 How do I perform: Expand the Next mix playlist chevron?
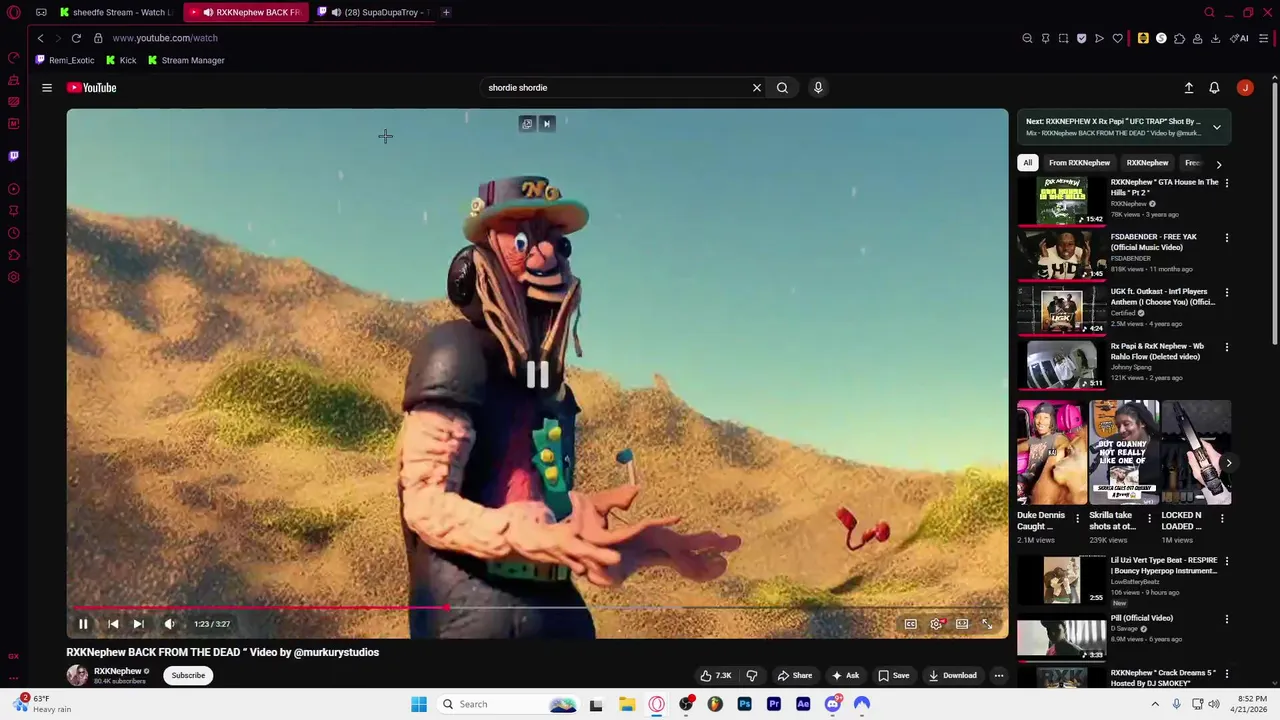(1217, 127)
